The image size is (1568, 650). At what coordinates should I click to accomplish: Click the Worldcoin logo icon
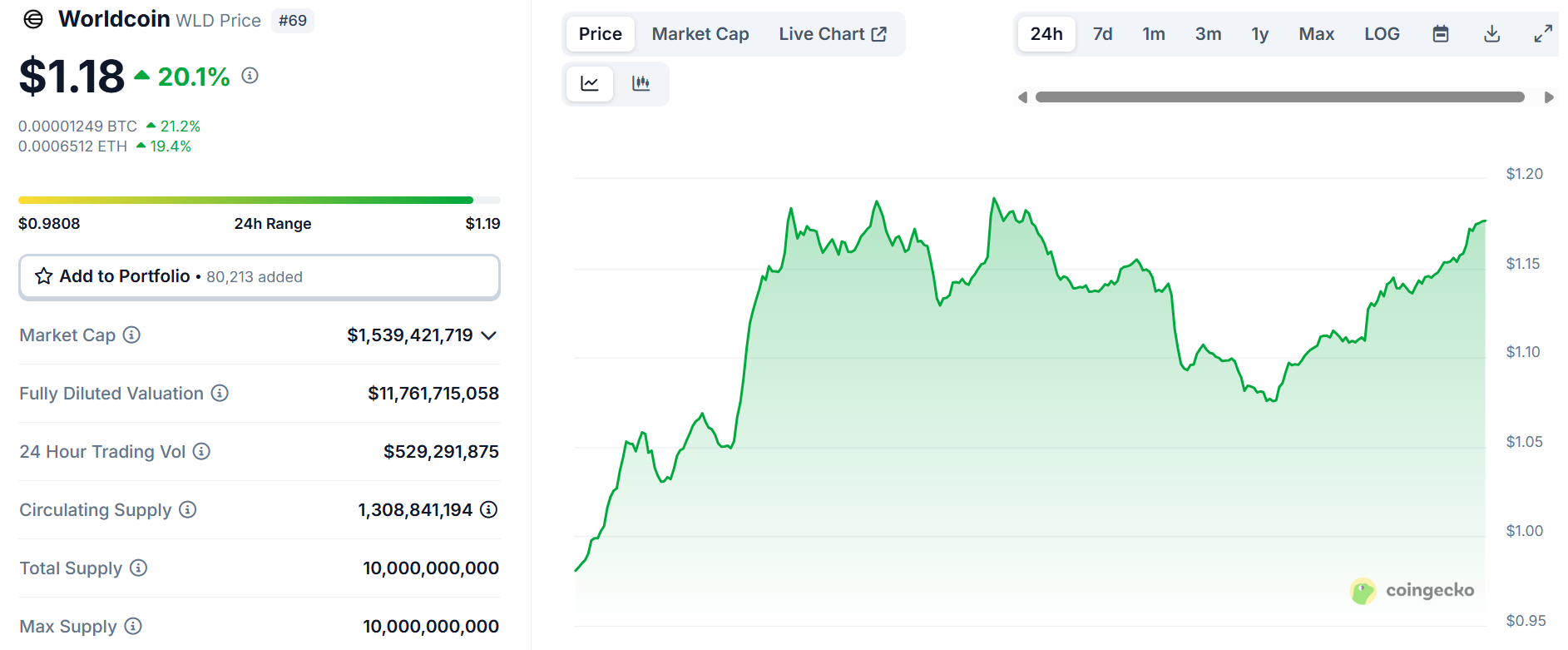click(x=33, y=19)
